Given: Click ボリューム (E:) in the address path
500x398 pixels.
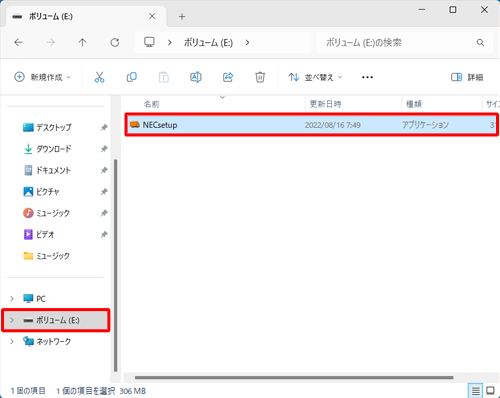Looking at the screenshot, I should pos(208,43).
